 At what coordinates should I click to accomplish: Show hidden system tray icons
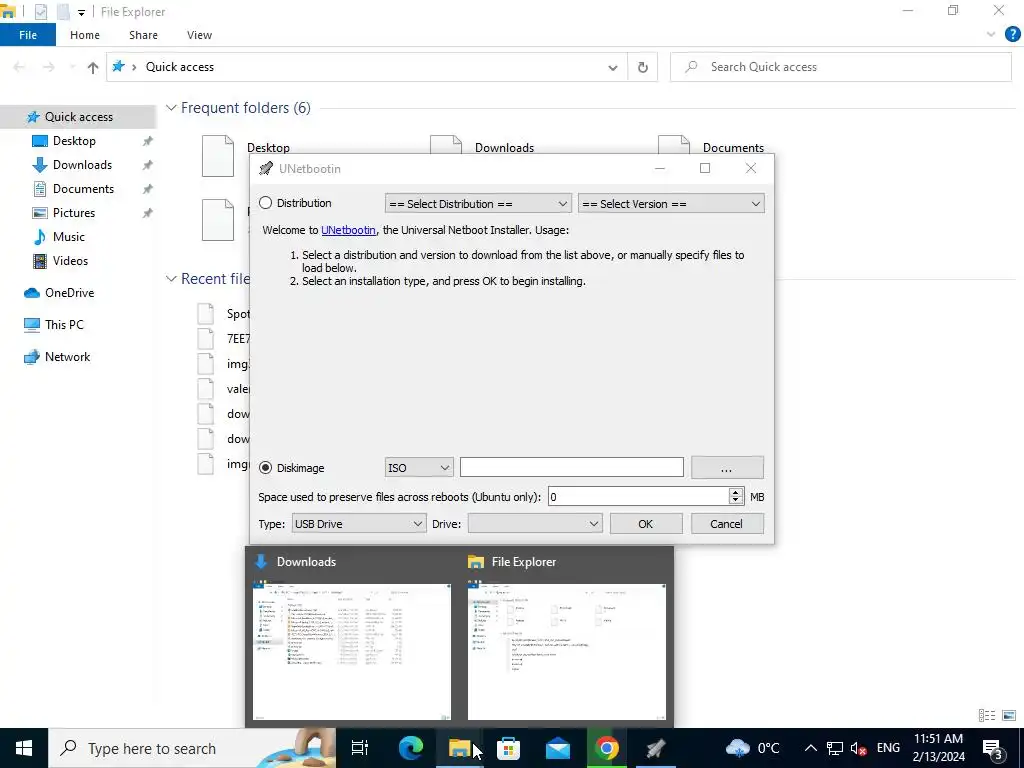pos(810,748)
